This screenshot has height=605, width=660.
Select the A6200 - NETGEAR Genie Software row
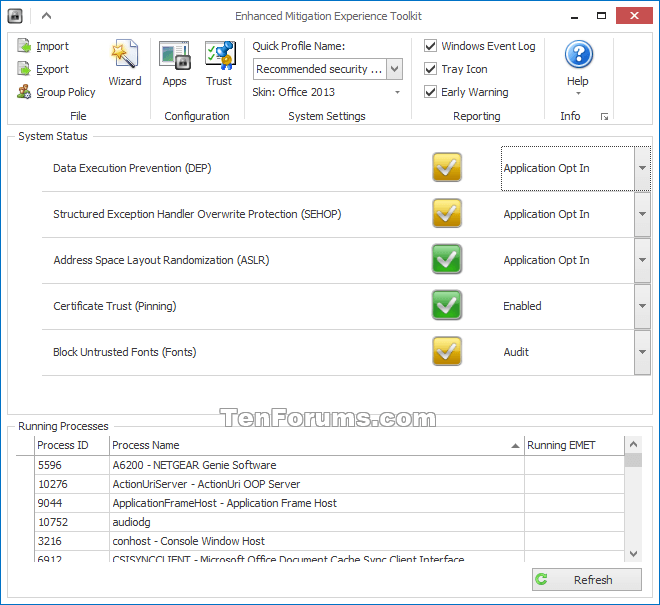coord(329,465)
